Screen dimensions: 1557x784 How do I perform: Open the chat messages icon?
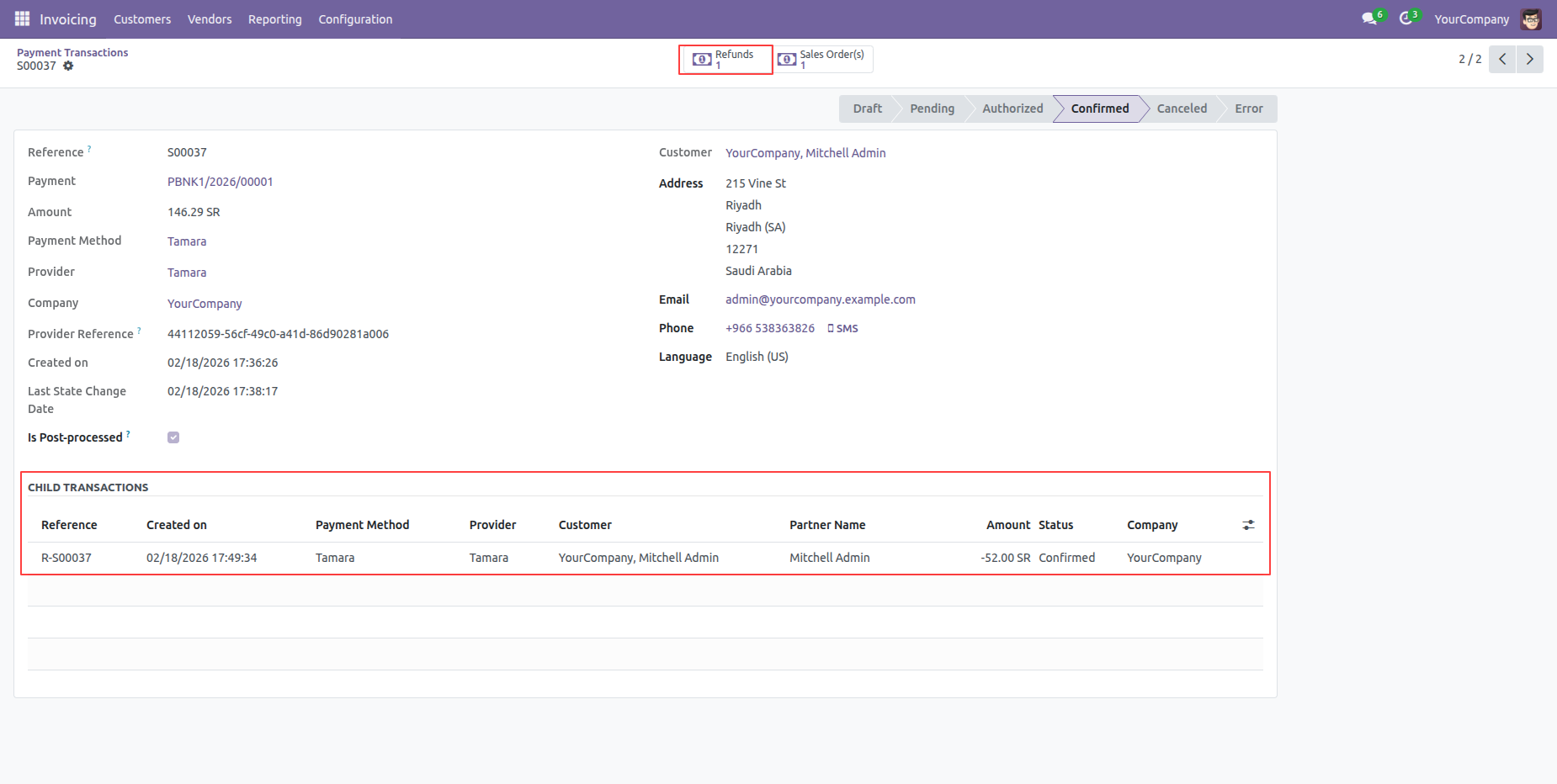point(1369,19)
